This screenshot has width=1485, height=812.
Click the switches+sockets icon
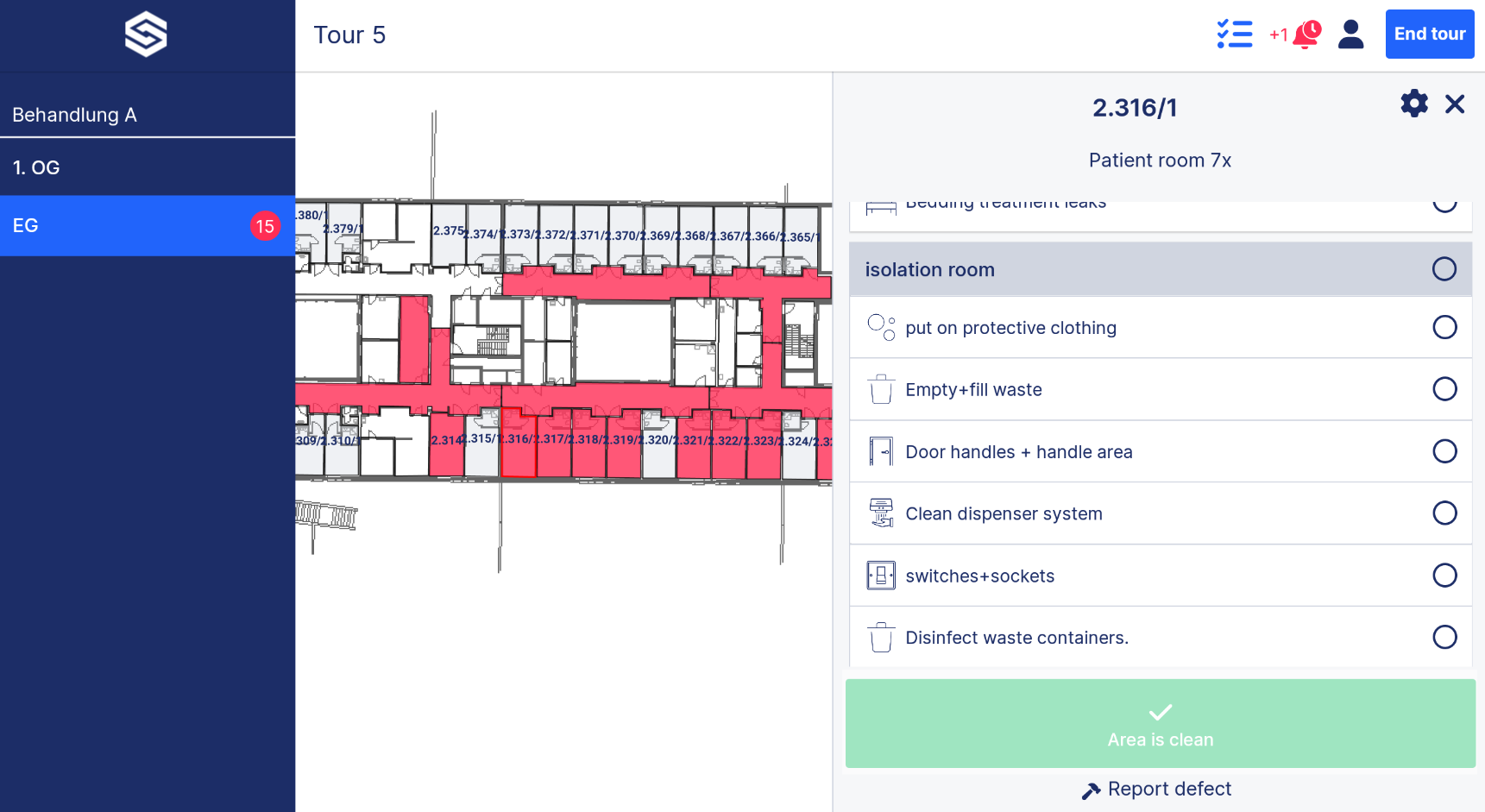(x=881, y=576)
